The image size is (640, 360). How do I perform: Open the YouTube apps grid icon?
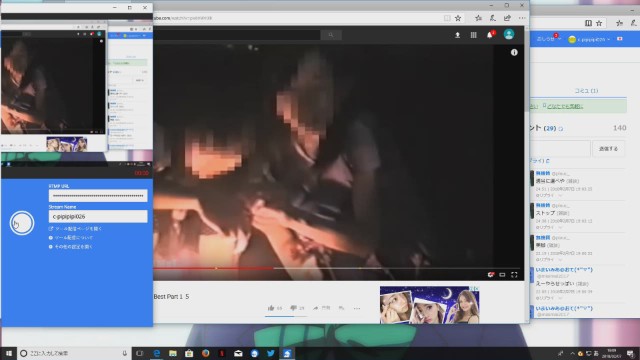coord(473,35)
